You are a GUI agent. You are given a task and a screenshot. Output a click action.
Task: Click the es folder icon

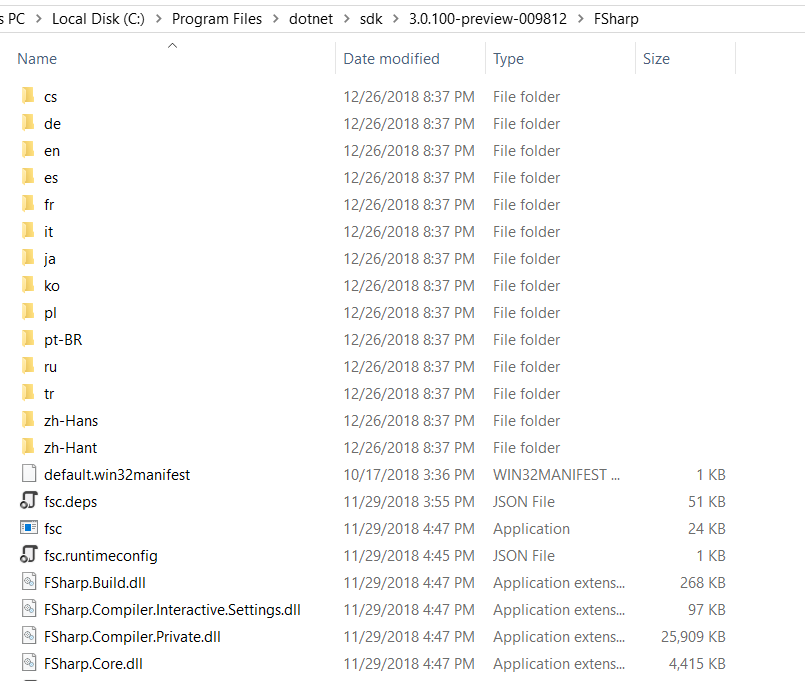tap(29, 177)
